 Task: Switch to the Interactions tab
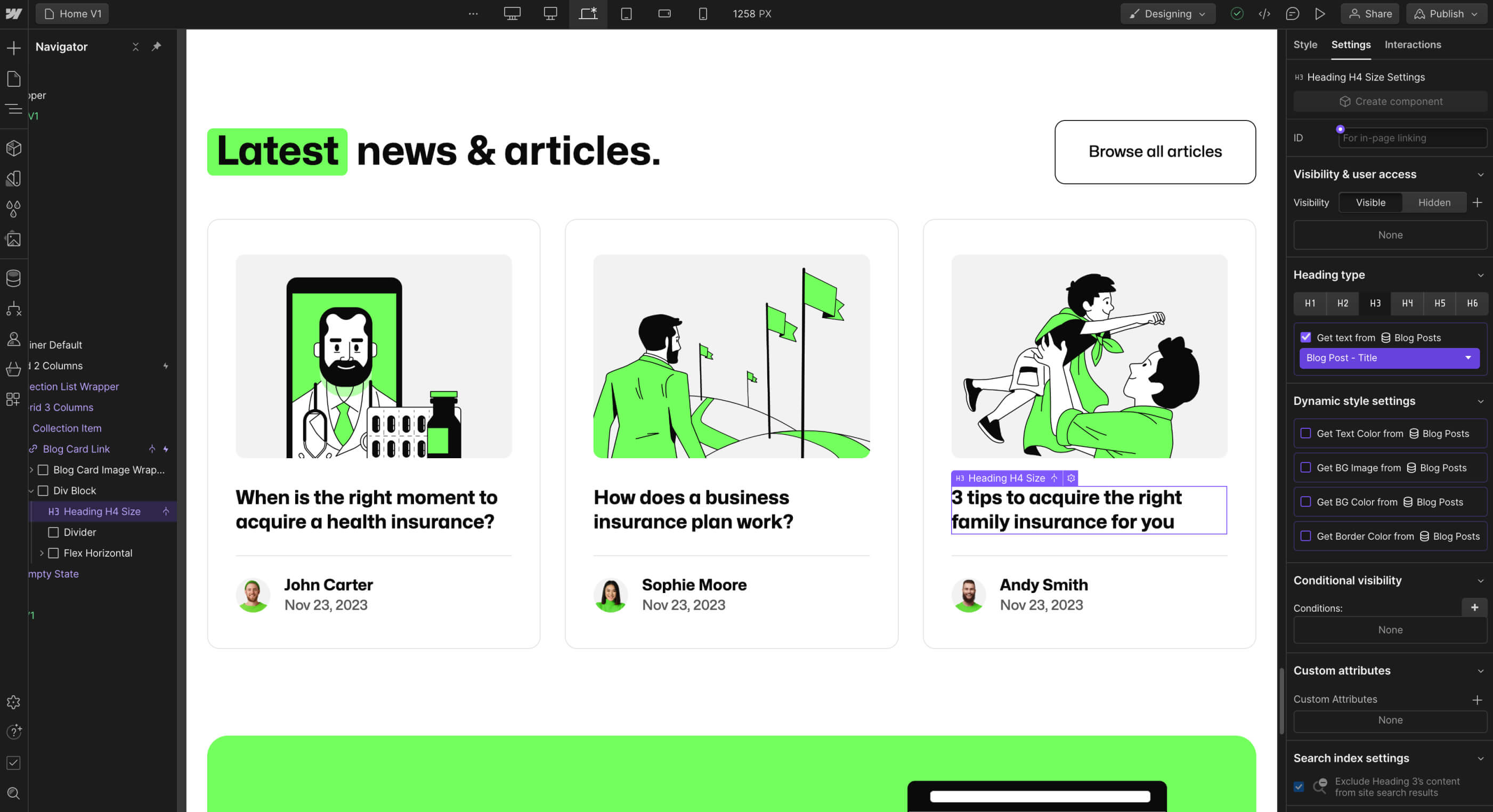1413,45
